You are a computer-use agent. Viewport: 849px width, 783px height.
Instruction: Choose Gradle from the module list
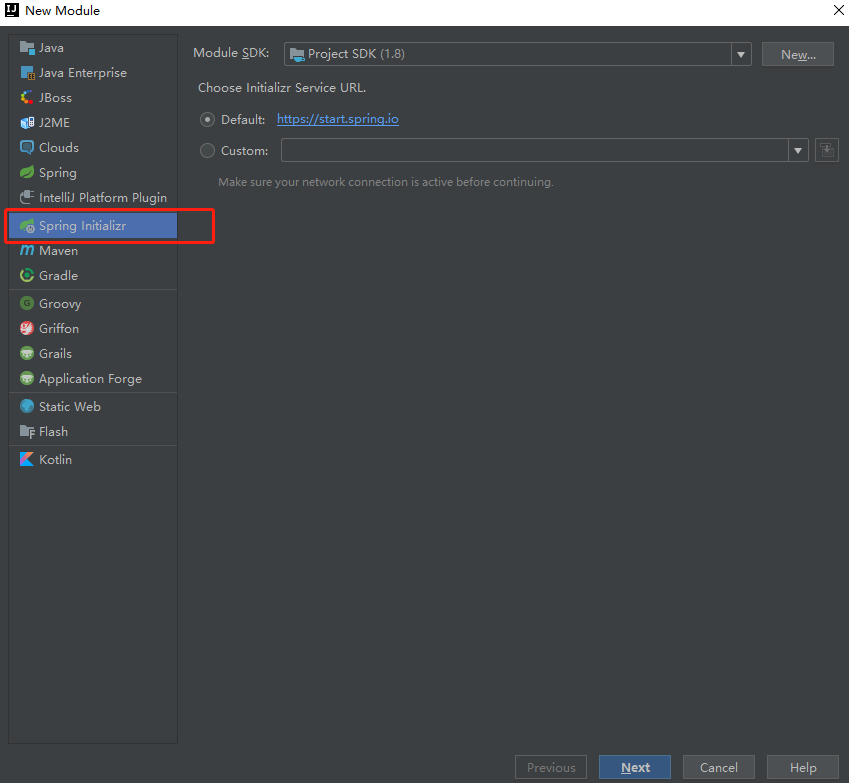pyautogui.click(x=93, y=276)
